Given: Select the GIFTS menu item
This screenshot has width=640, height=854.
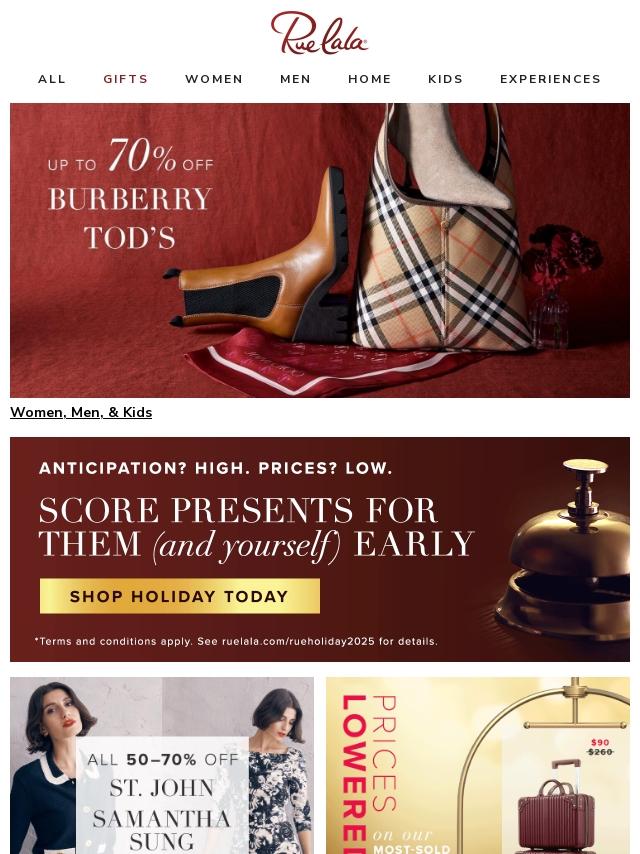Looking at the screenshot, I should [126, 79].
